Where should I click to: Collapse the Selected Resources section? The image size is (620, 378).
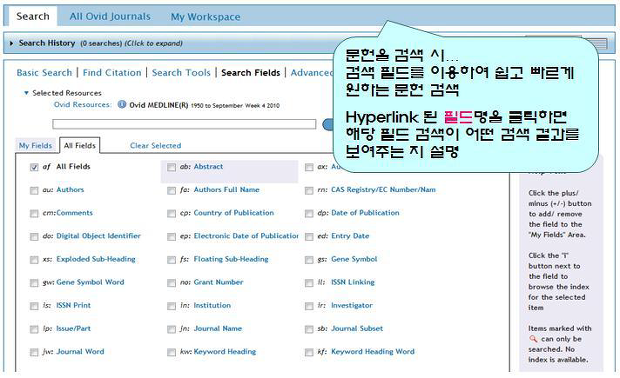pyautogui.click(x=26, y=93)
